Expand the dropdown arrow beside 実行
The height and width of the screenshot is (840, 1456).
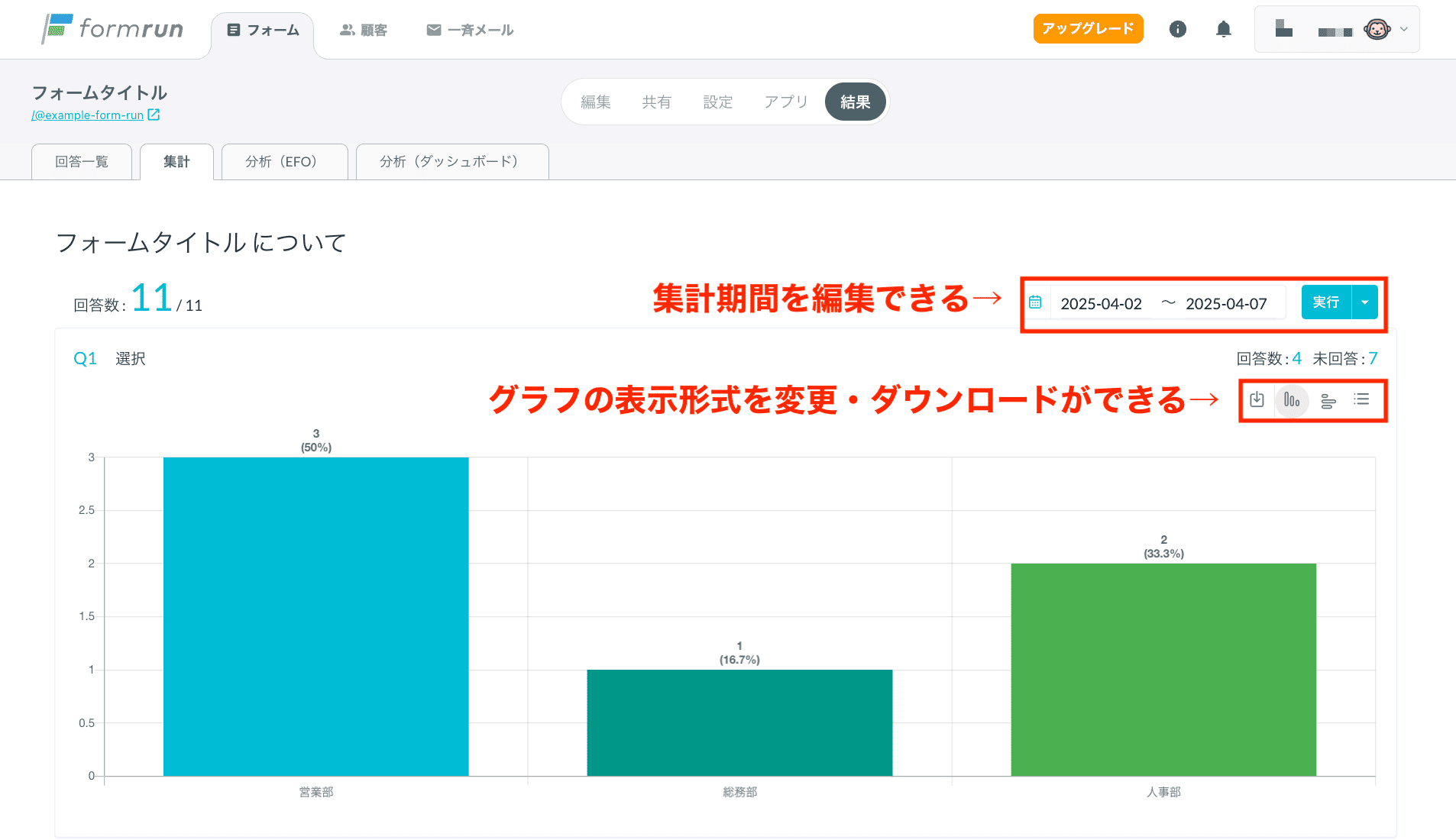pyautogui.click(x=1364, y=302)
